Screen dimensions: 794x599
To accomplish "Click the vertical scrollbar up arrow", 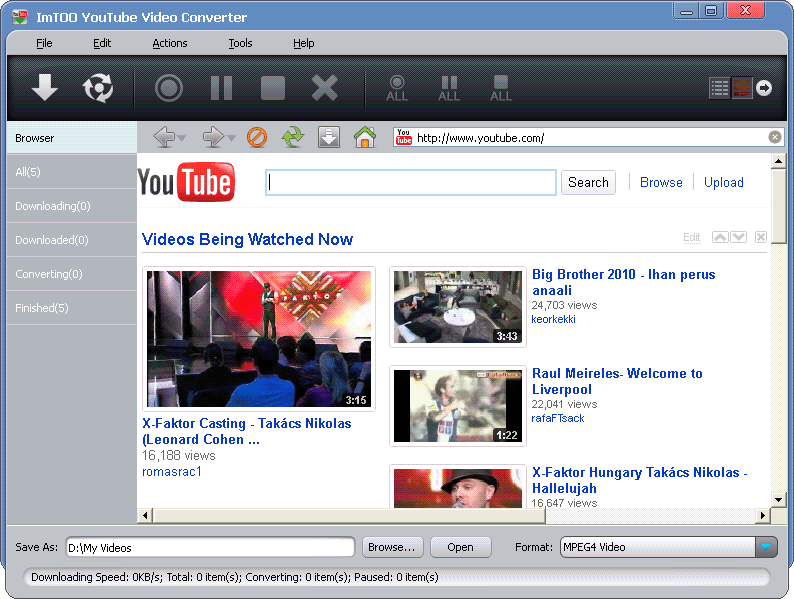I will [778, 162].
